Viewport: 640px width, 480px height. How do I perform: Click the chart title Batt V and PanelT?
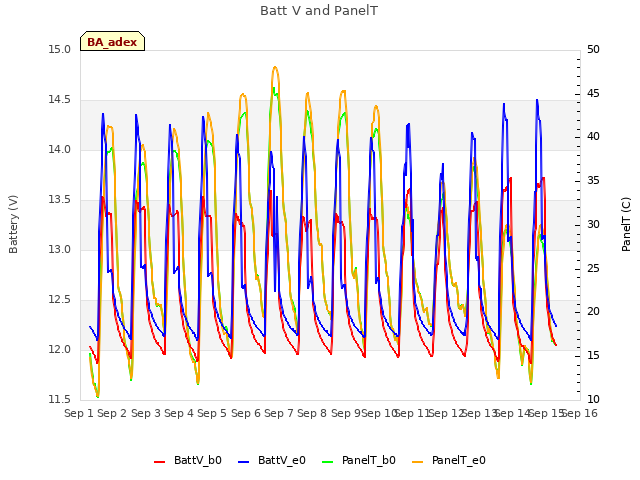coord(319,10)
